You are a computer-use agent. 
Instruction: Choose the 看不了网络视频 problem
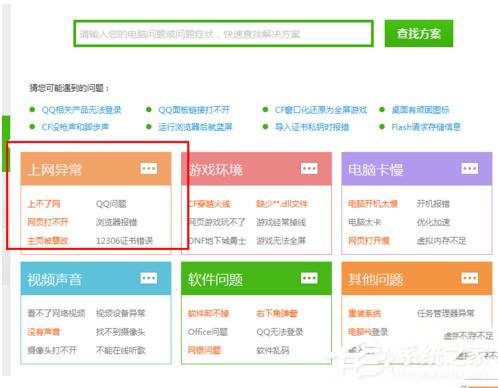click(56, 313)
